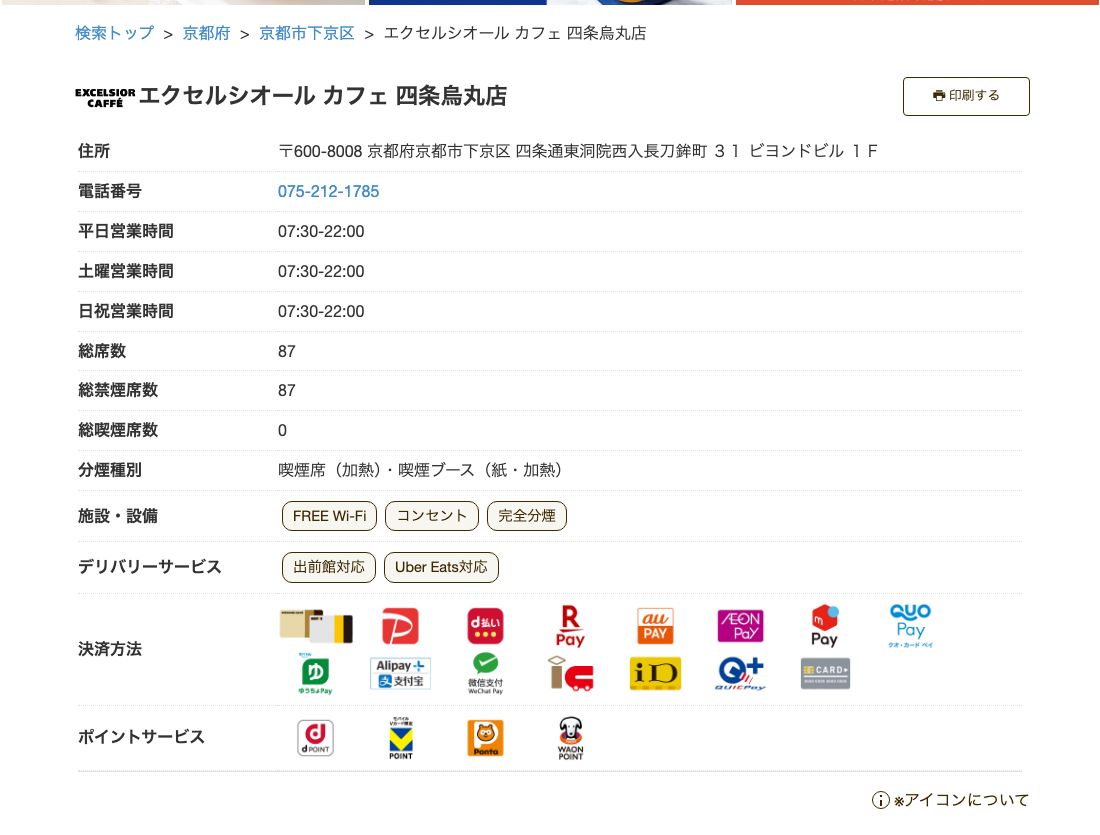Screen dimensions: 1100x835
Task: Click the 印刷する print button
Action: [966, 96]
